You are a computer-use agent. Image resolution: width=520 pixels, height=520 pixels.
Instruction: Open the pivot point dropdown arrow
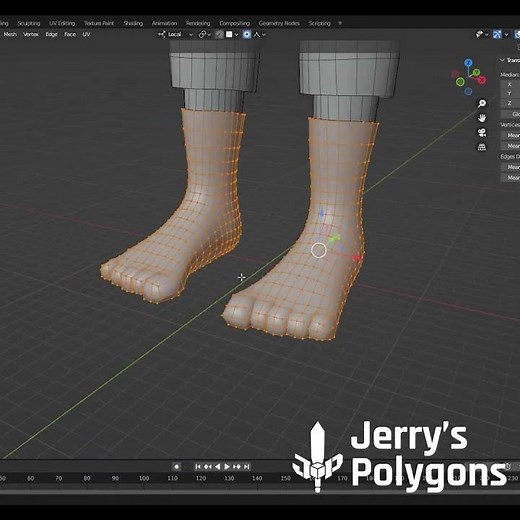(209, 34)
